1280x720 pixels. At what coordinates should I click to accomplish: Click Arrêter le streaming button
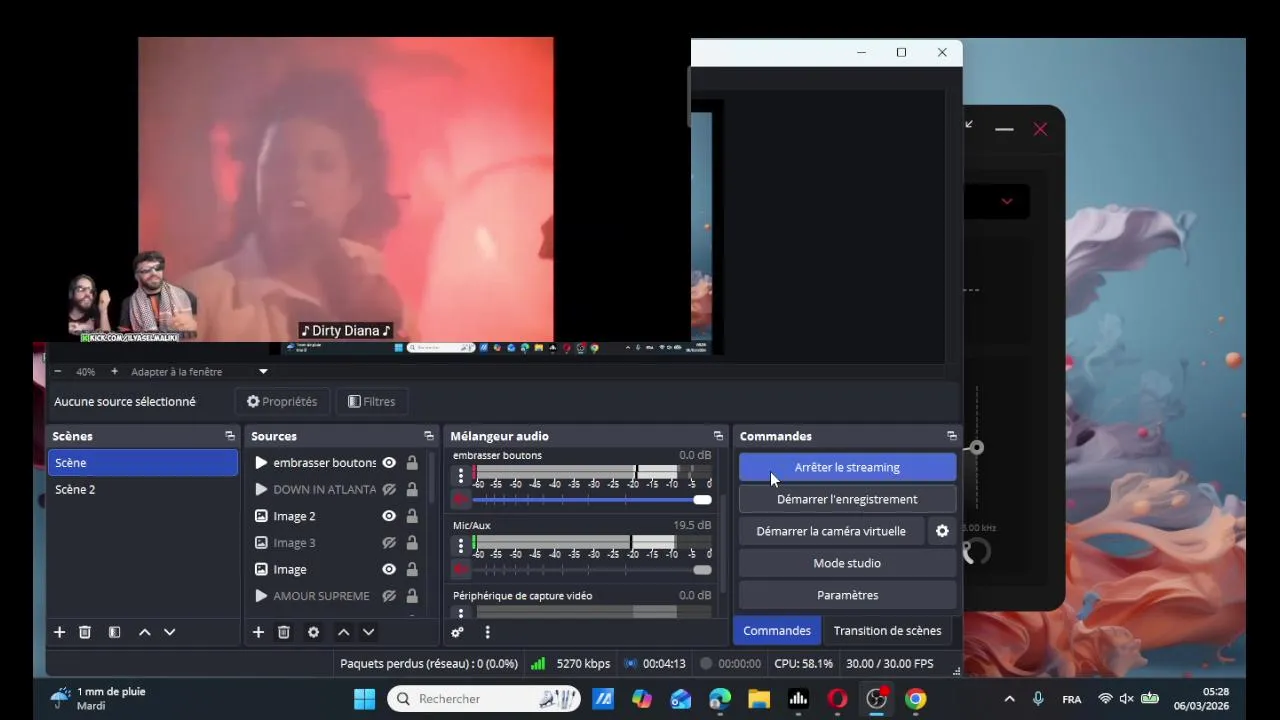[x=847, y=467]
